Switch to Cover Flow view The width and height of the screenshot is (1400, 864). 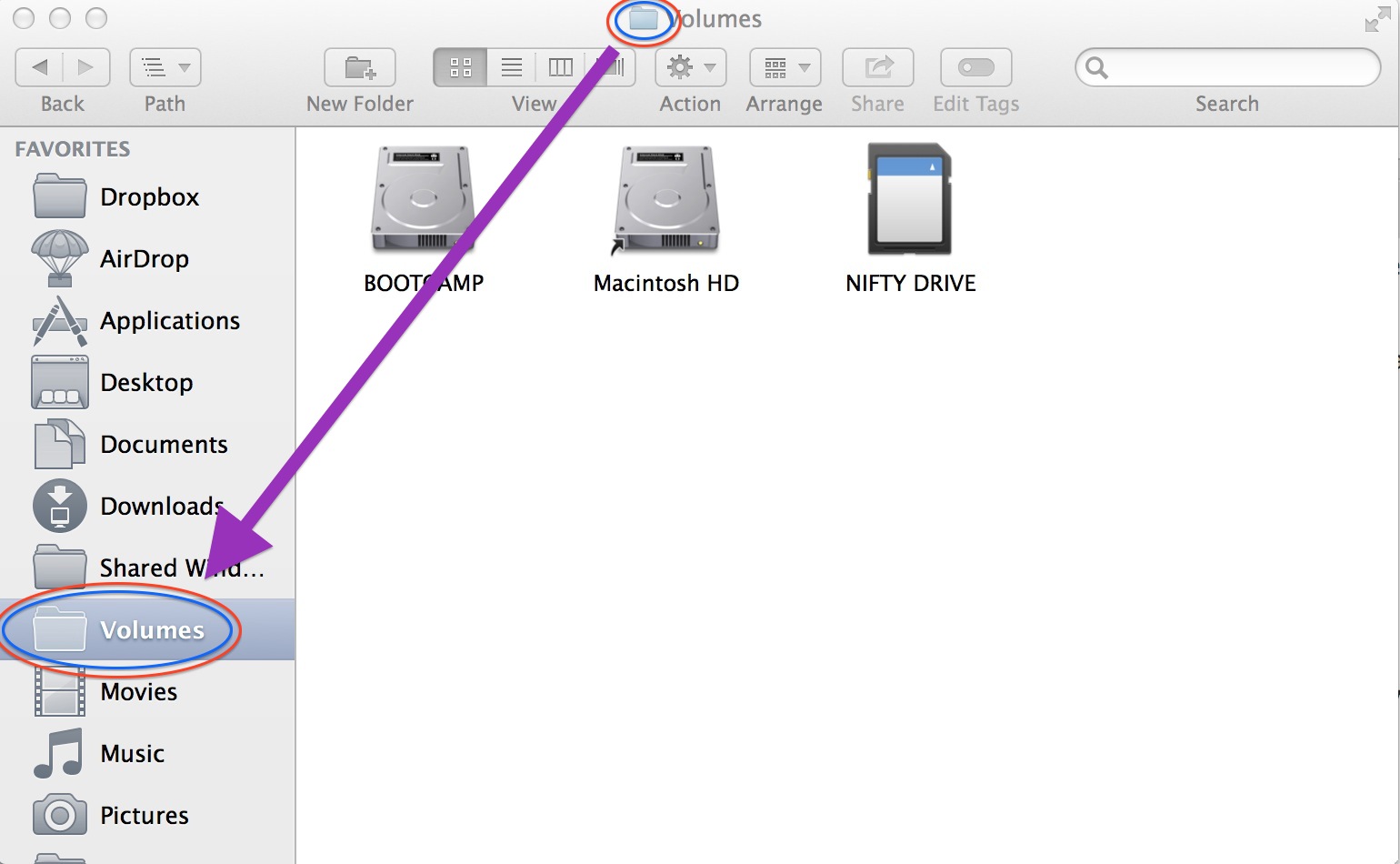(x=611, y=67)
